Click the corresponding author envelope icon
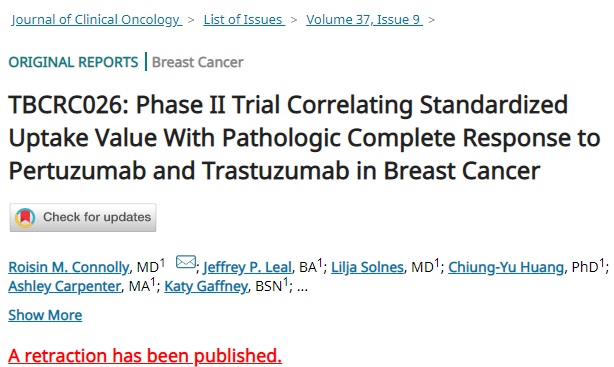The height and width of the screenshot is (367, 614). 186,262
